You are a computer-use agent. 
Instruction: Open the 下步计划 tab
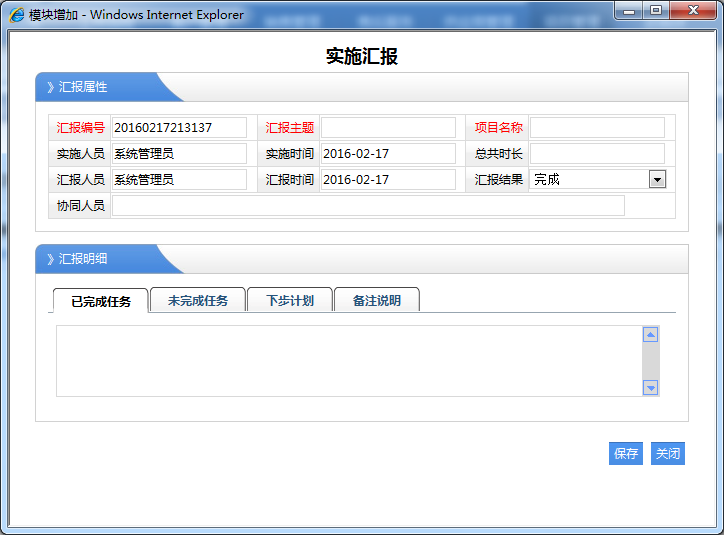click(290, 301)
